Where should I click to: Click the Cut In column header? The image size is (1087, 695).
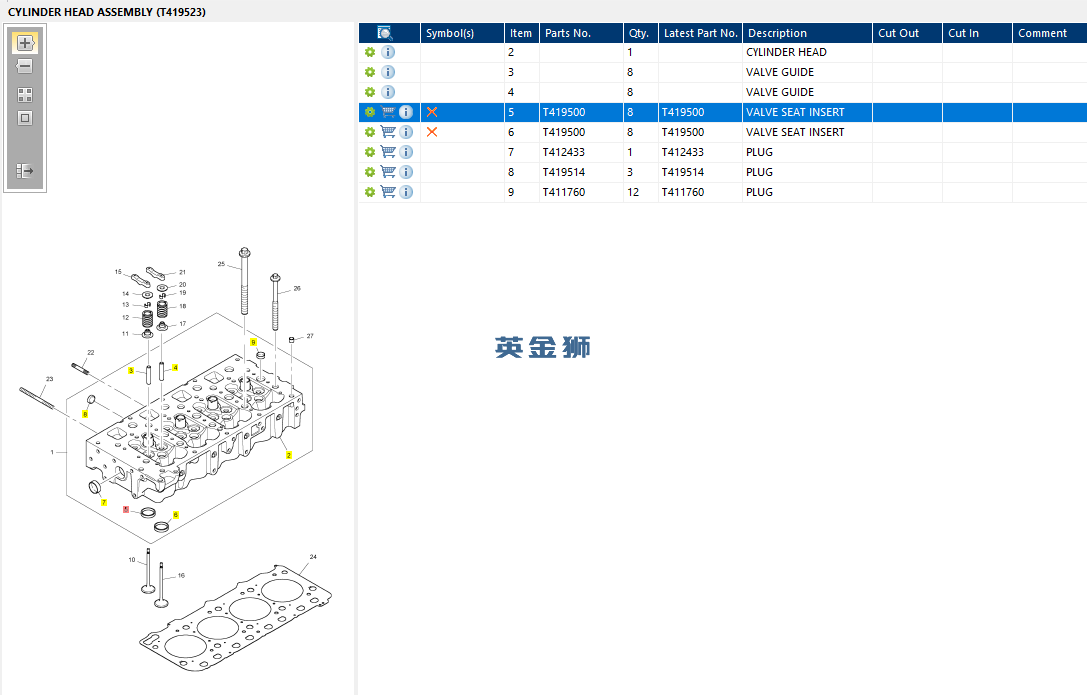977,33
